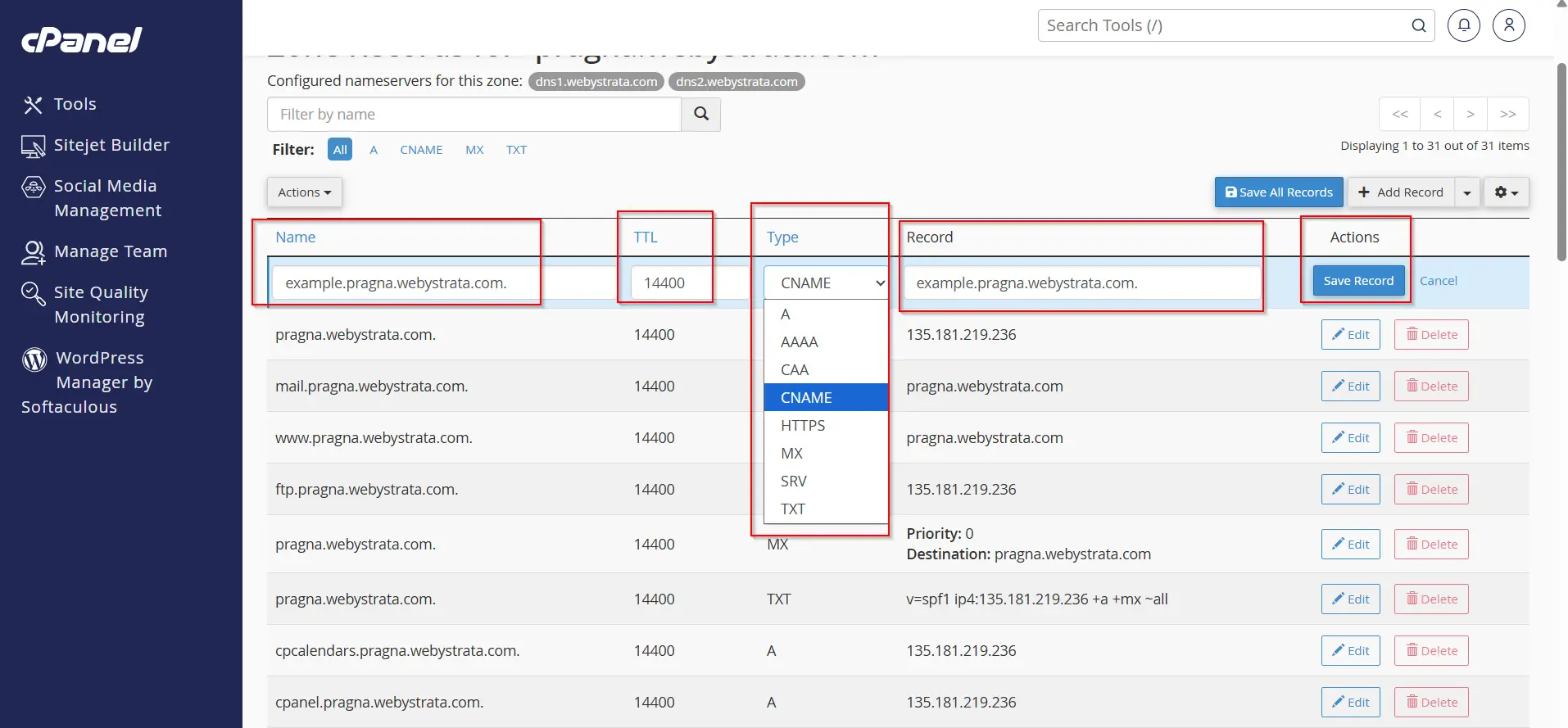Open Site Quality Monitoring

click(85, 305)
